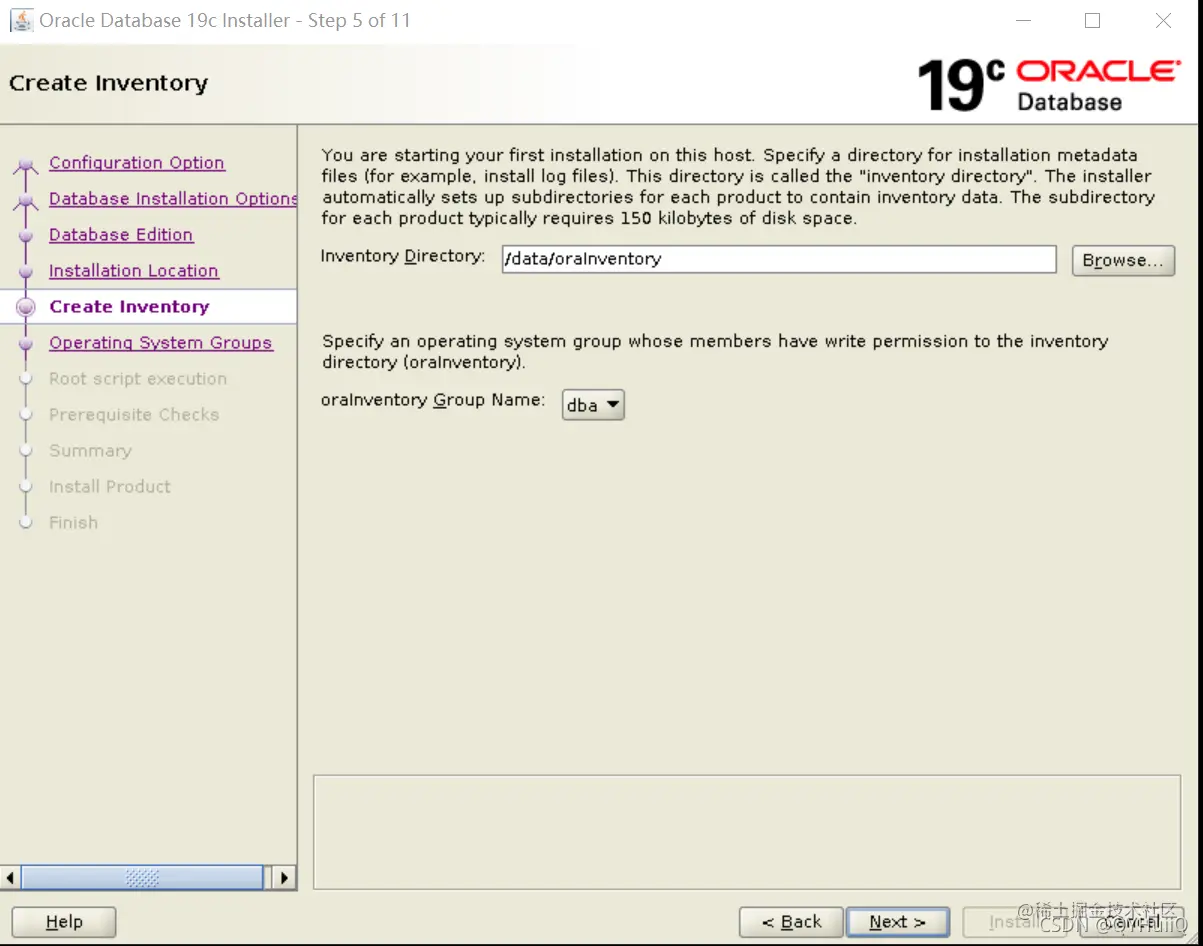The width and height of the screenshot is (1203, 946).
Task: Click the sidebar scrollbar right arrow
Action: coord(284,878)
